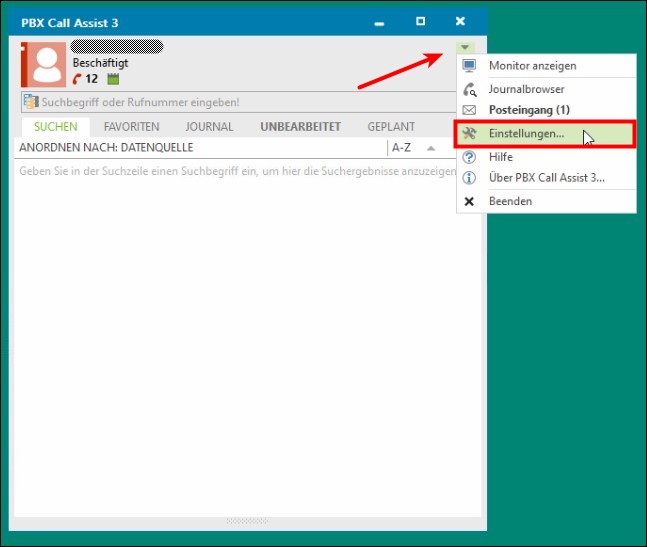Collapse the green dropdown arrow menu
Screen dimensions: 647x547
coord(465,47)
